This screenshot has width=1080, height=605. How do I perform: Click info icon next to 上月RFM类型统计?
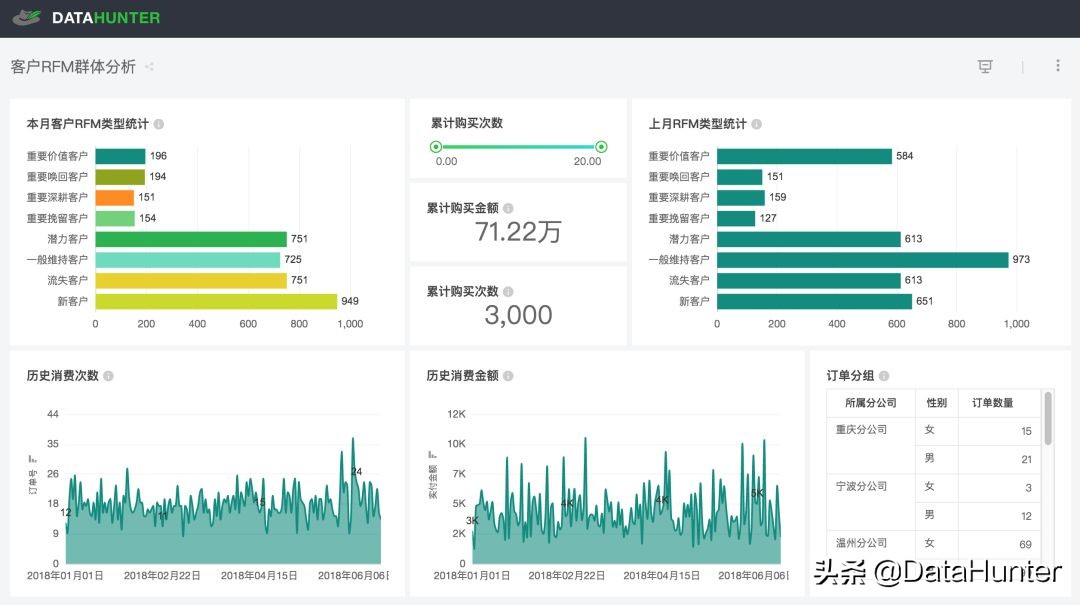point(756,124)
